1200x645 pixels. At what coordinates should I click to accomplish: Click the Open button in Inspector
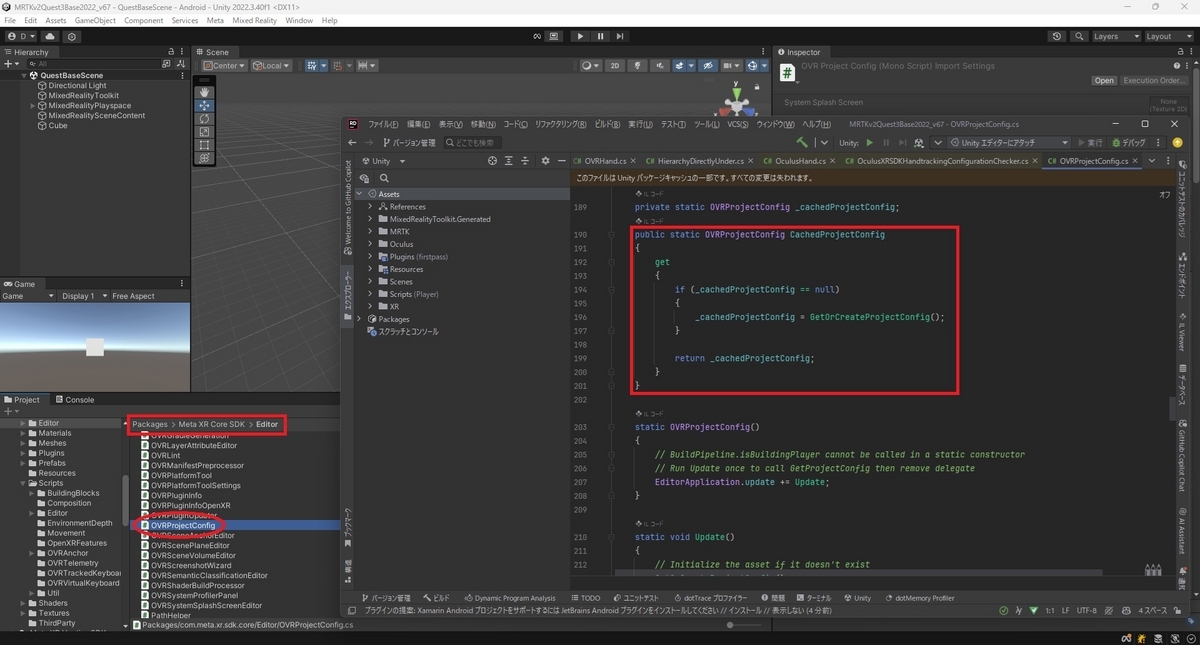1104,80
